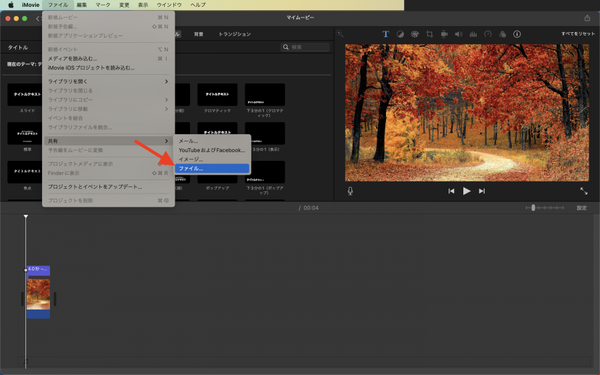
Task: Open clip filter and audio effects tool
Action: tap(502, 34)
